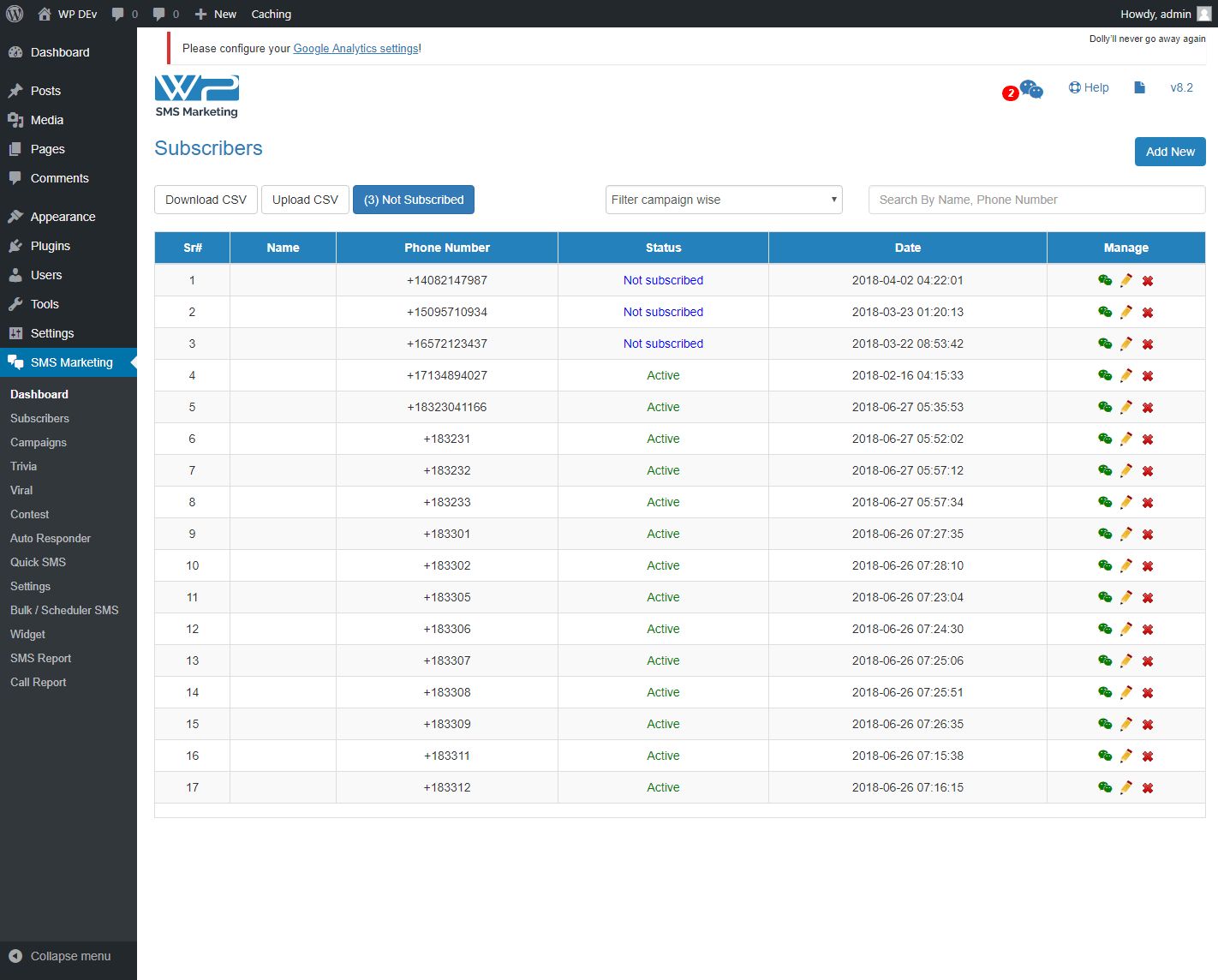
Task: Delete subscriber +183312
Action: pyautogui.click(x=1148, y=788)
